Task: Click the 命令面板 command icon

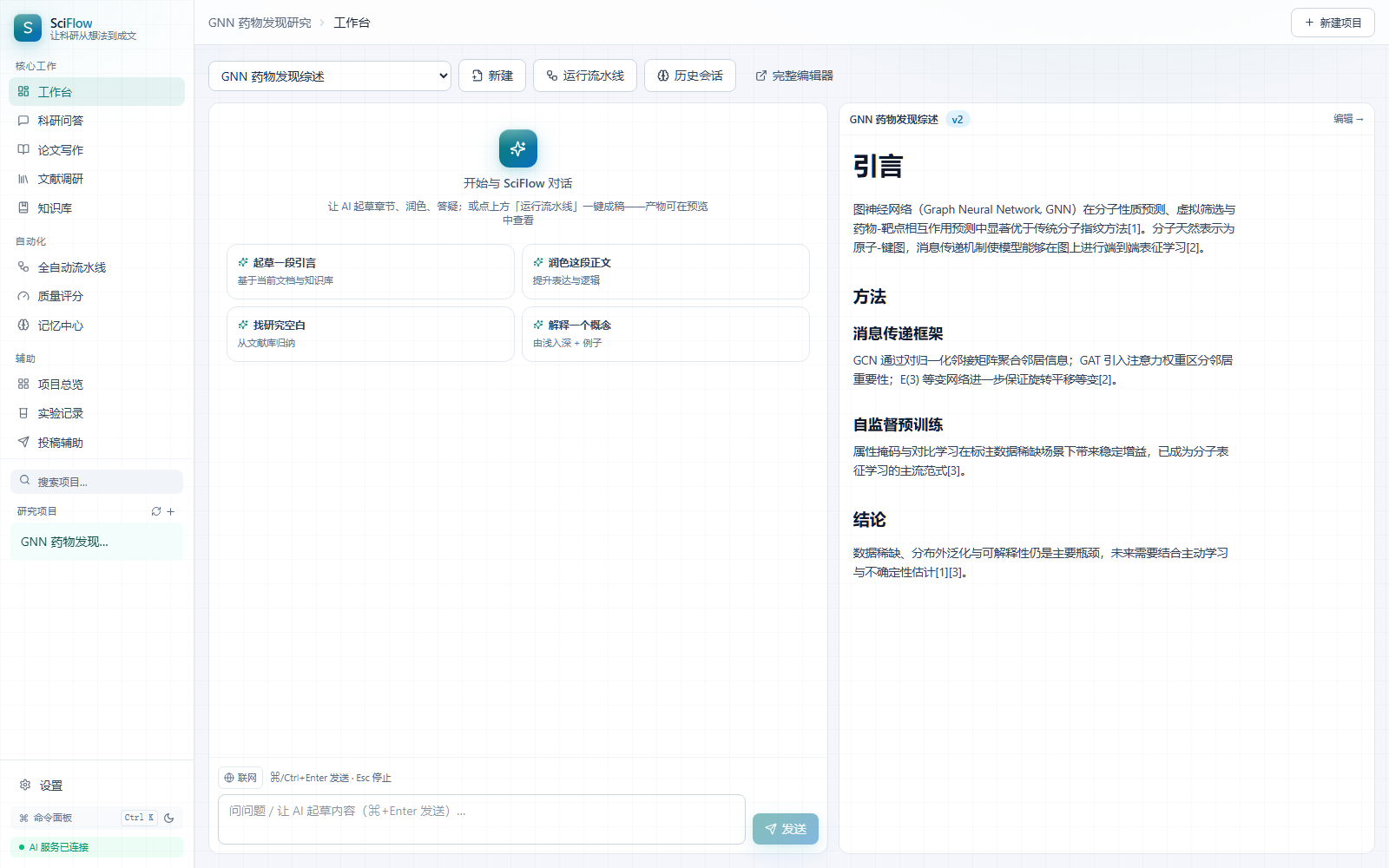Action: pos(23,818)
